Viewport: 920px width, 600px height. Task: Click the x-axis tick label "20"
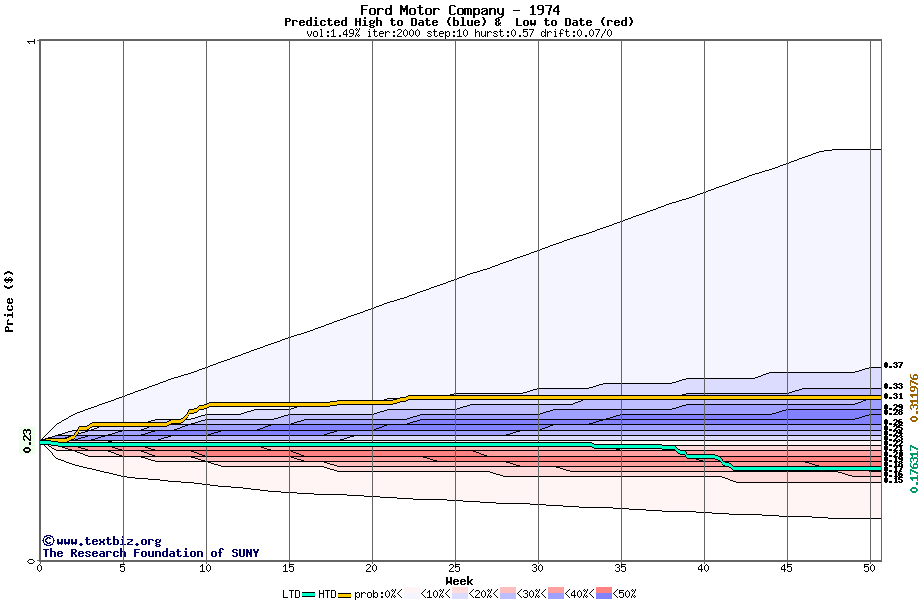click(x=371, y=568)
